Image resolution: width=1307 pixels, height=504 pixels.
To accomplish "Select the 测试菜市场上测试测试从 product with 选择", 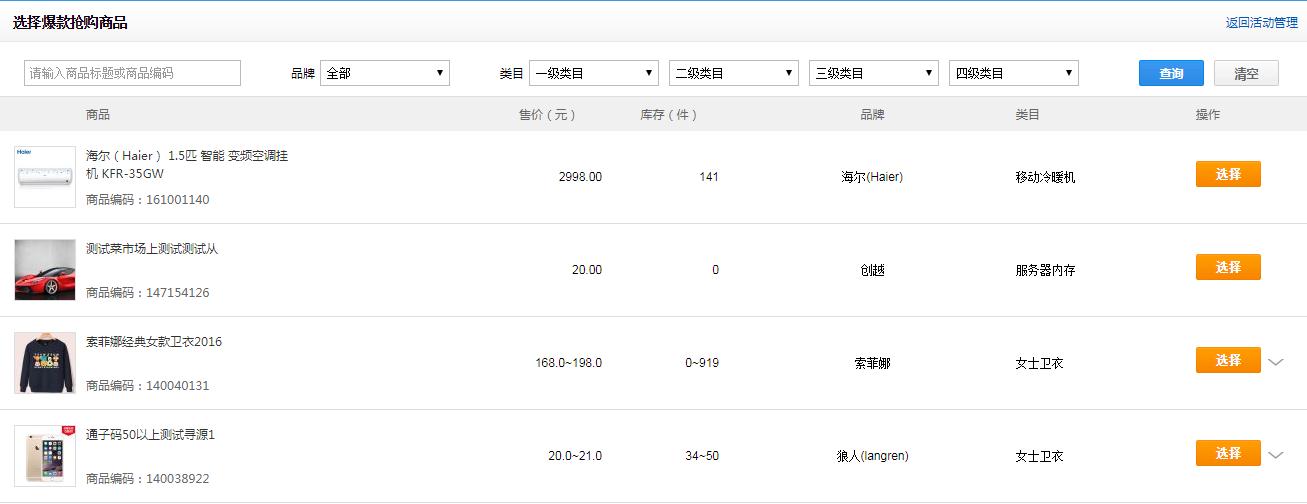I will (x=1228, y=267).
